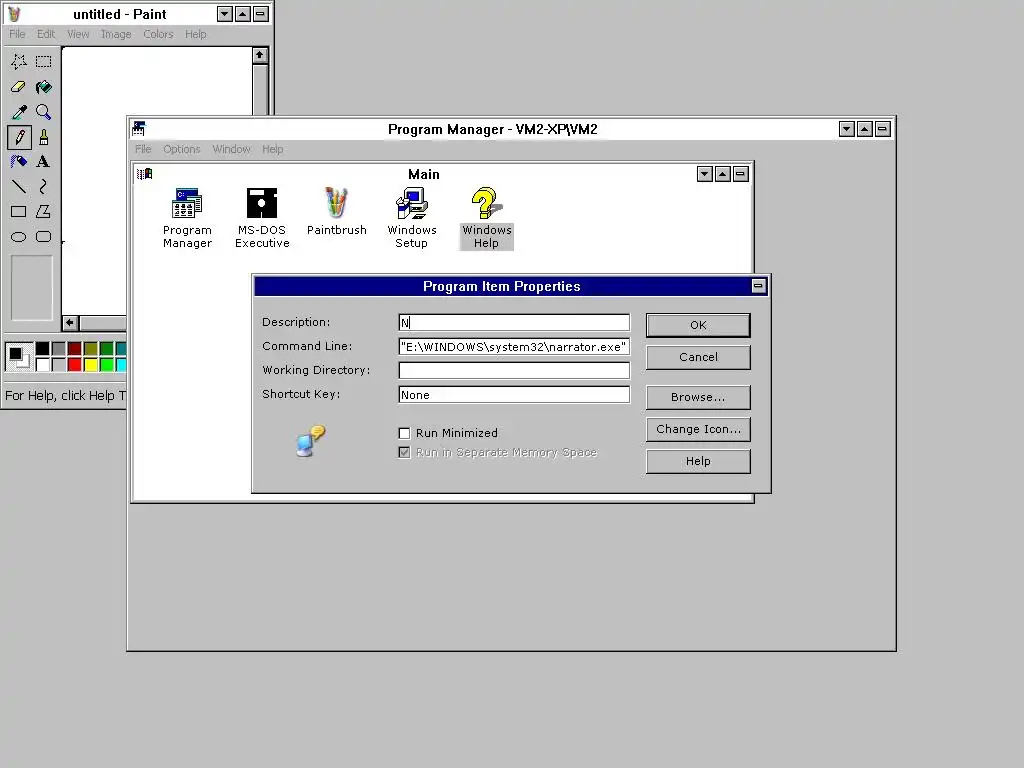1024x768 pixels.
Task: Open Paint's File menu
Action: click(x=17, y=34)
